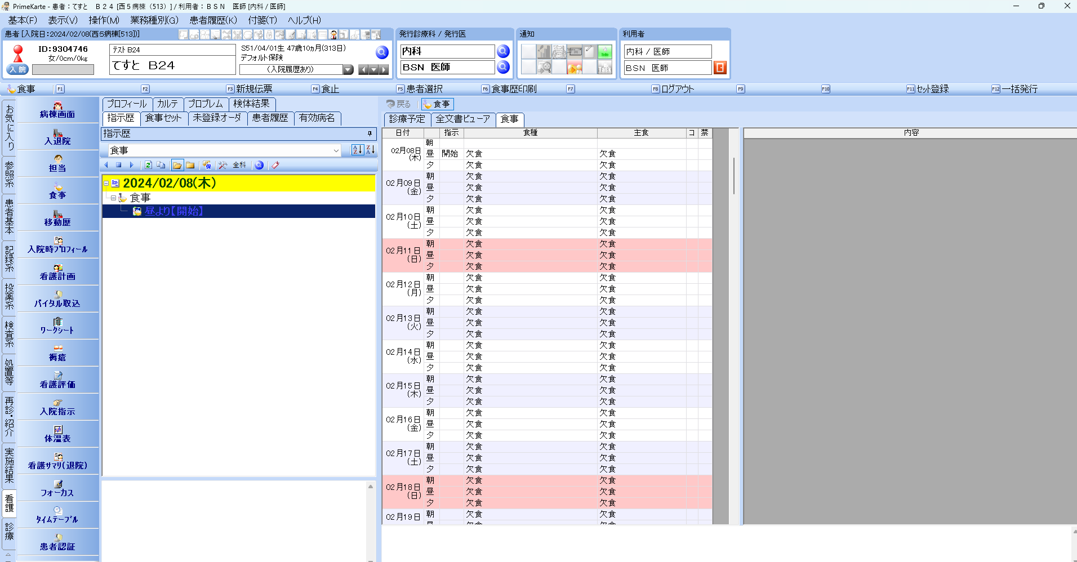Click the patient search magnifier icon
This screenshot has width=1077, height=562.
(382, 52)
